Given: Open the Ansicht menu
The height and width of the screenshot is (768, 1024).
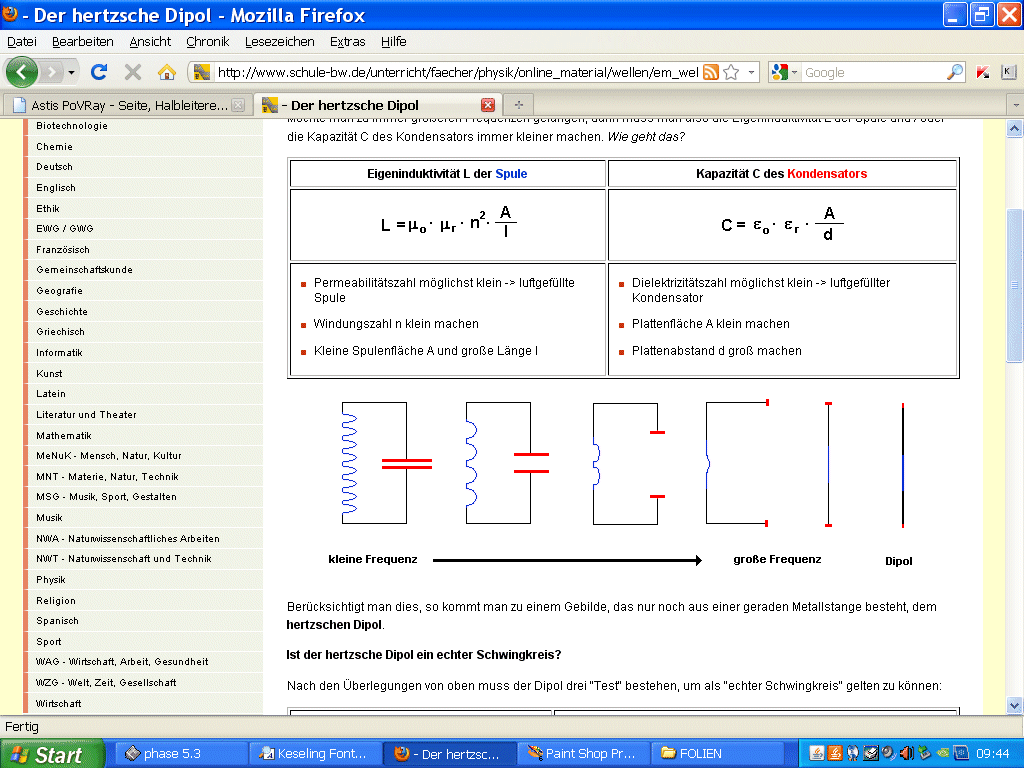Looking at the screenshot, I should point(150,41).
